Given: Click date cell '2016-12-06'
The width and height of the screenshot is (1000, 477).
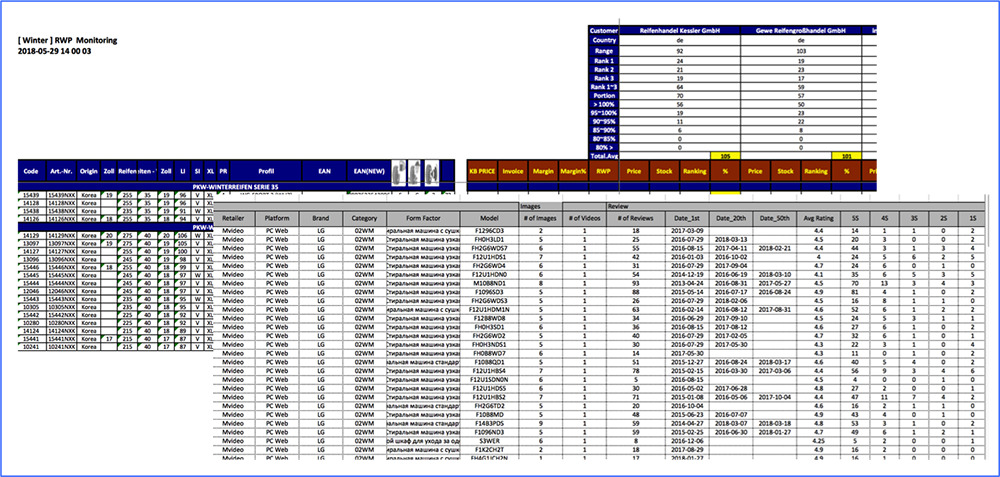Looking at the screenshot, I should click(687, 440).
